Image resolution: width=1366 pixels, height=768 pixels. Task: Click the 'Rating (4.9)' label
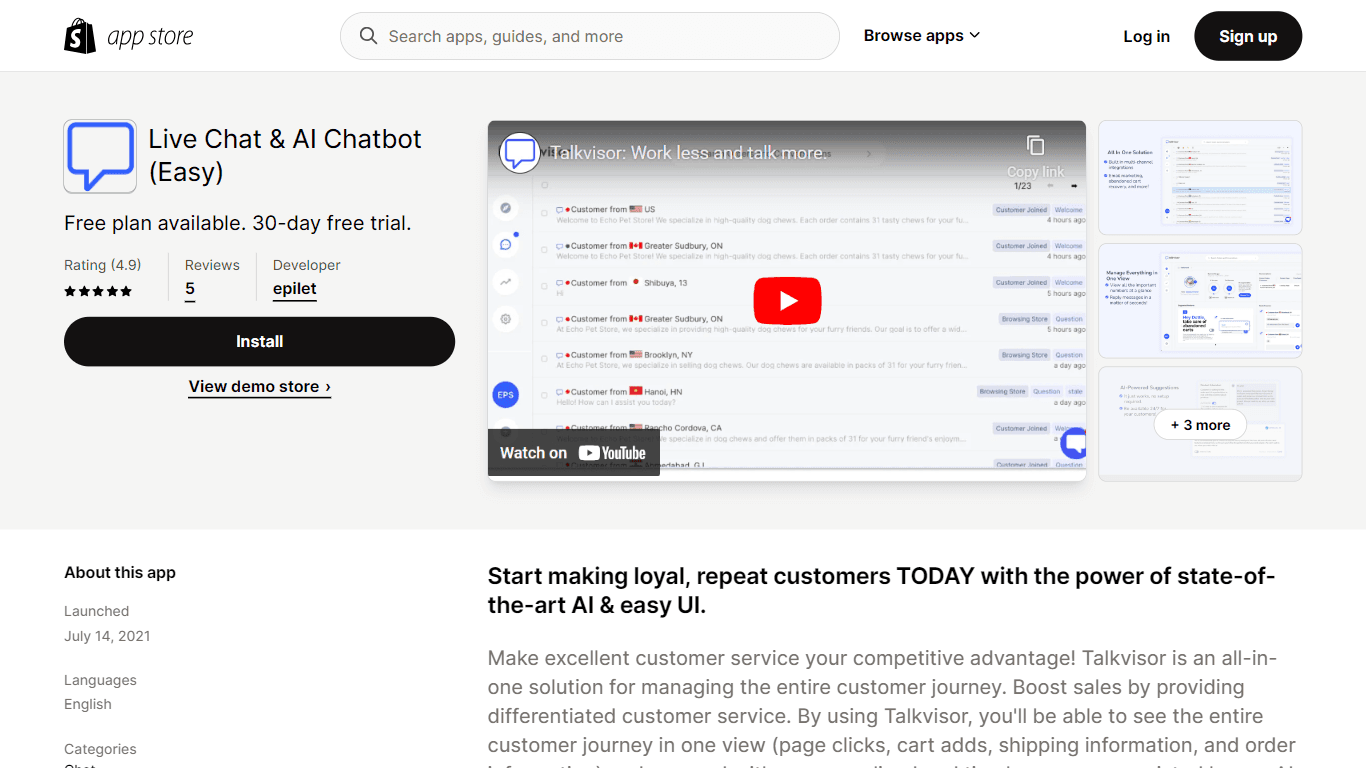point(103,265)
